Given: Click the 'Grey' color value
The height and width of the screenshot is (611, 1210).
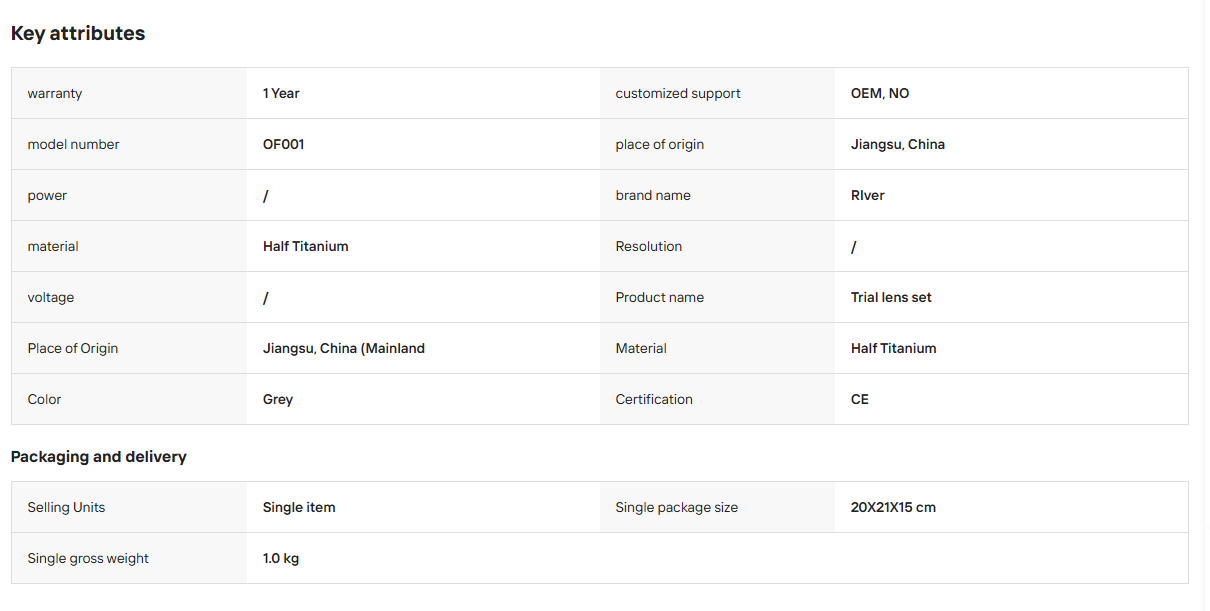Looking at the screenshot, I should (x=278, y=399).
